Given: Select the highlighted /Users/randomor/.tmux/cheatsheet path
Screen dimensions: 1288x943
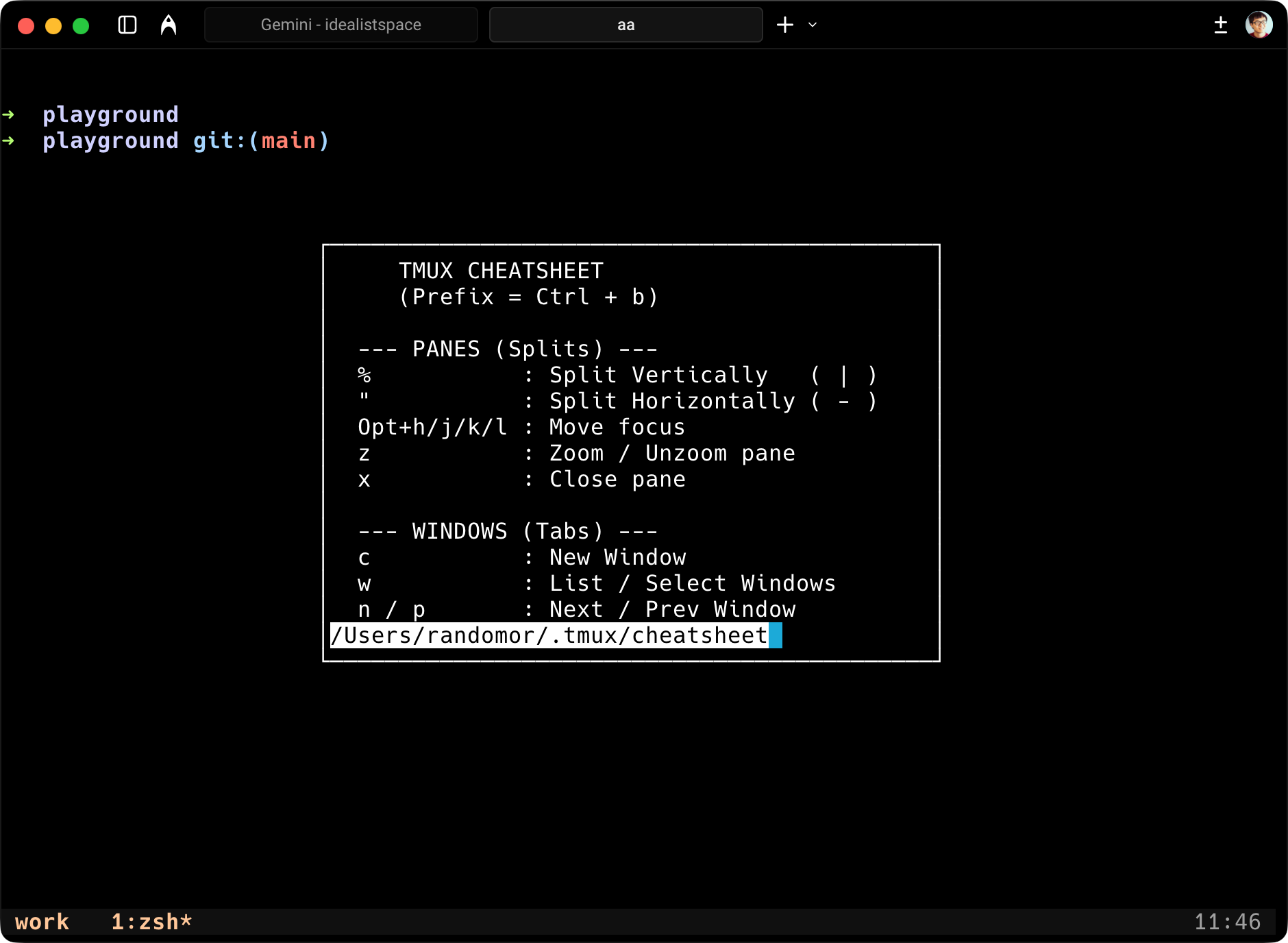Looking at the screenshot, I should pos(548,636).
